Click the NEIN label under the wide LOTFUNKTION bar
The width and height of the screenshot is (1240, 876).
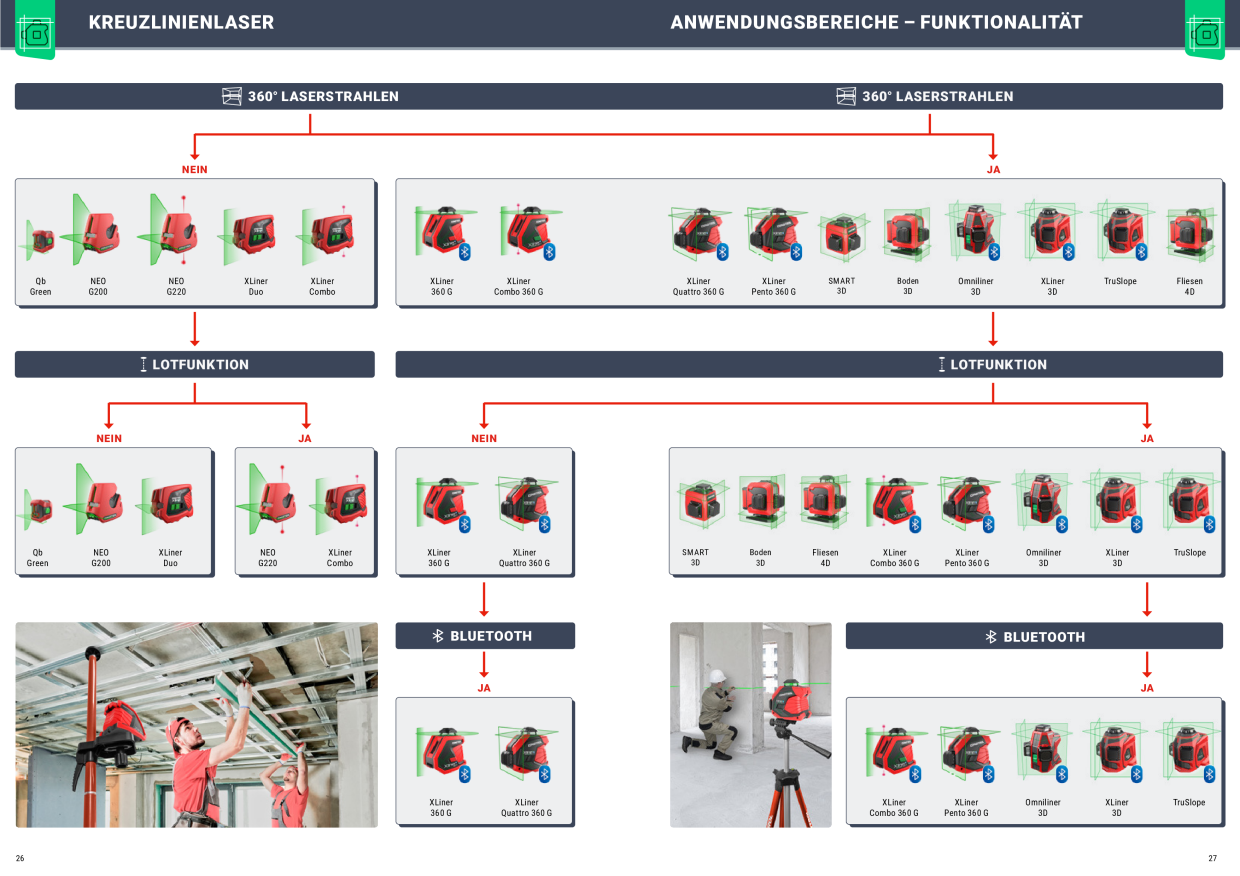click(x=484, y=438)
